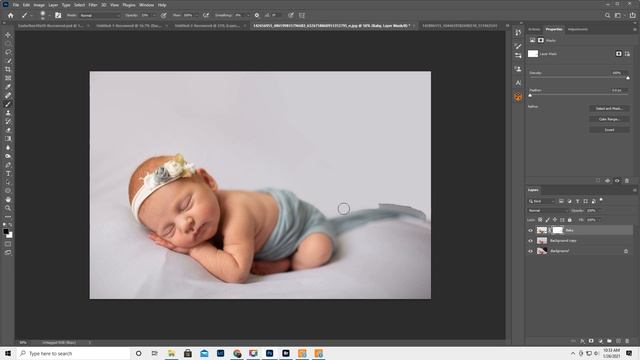Hide the Baby layer
The width and height of the screenshot is (640, 360).
click(531, 230)
